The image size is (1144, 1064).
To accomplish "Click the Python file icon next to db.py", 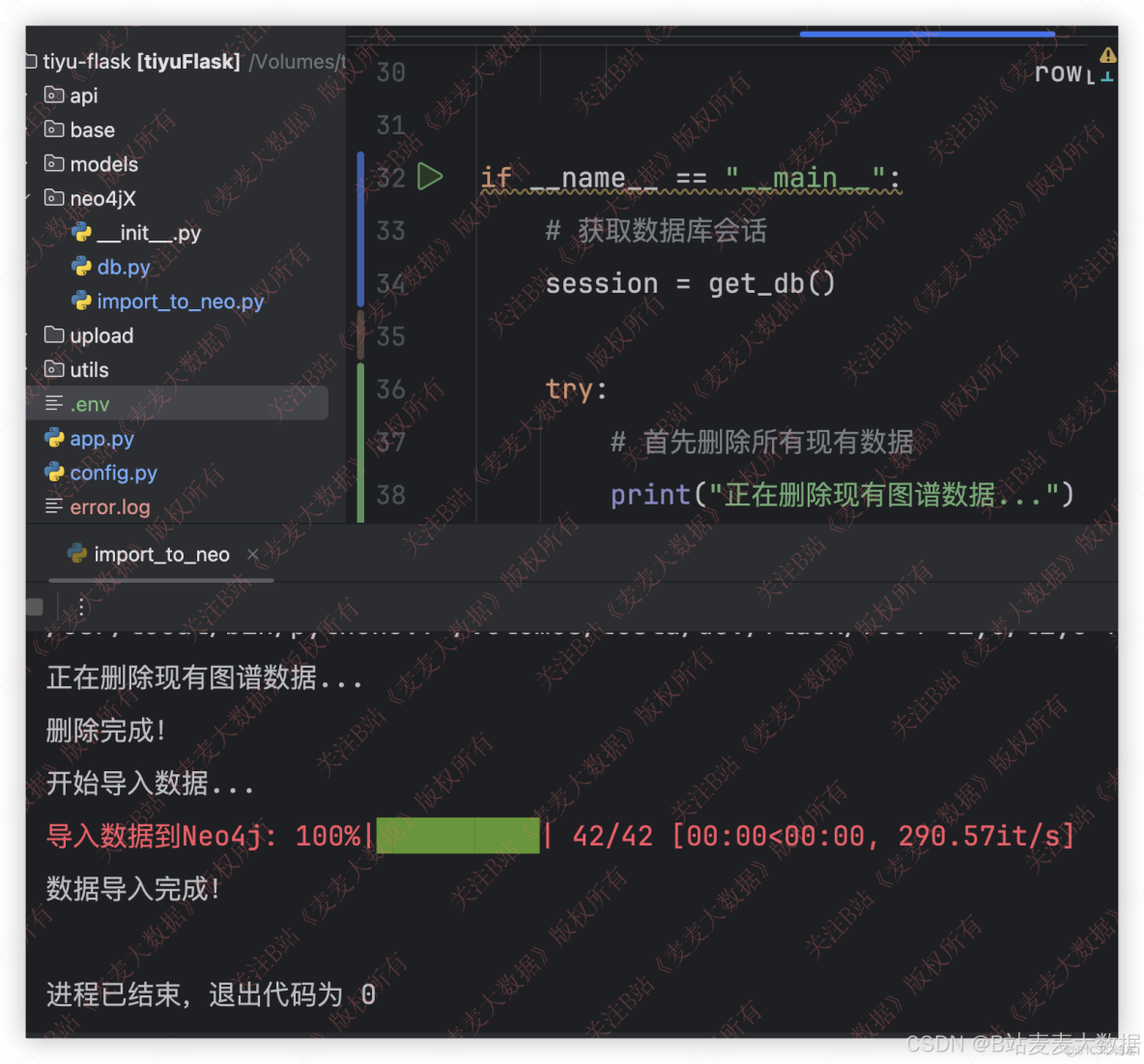I will 81,267.
